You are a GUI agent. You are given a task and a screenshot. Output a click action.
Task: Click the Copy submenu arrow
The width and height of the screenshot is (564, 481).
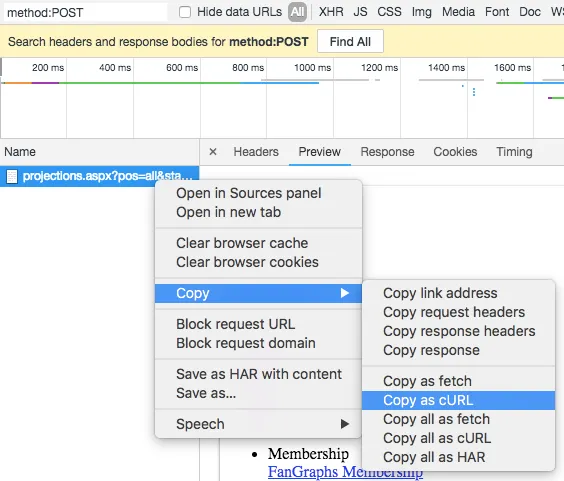[x=345, y=293]
